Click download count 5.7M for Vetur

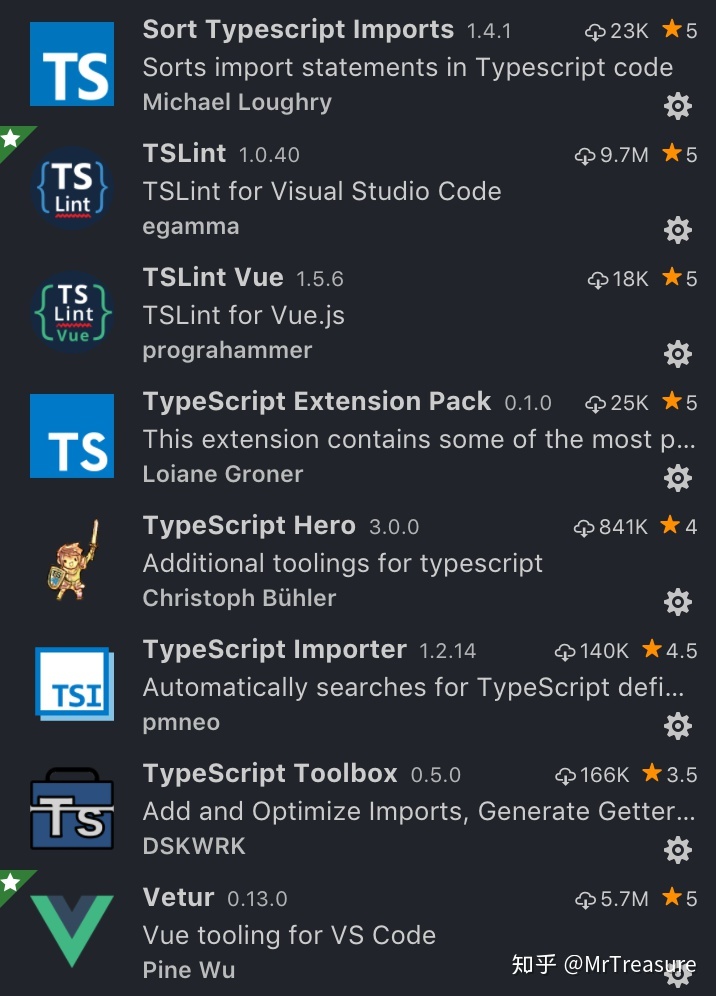[612, 898]
